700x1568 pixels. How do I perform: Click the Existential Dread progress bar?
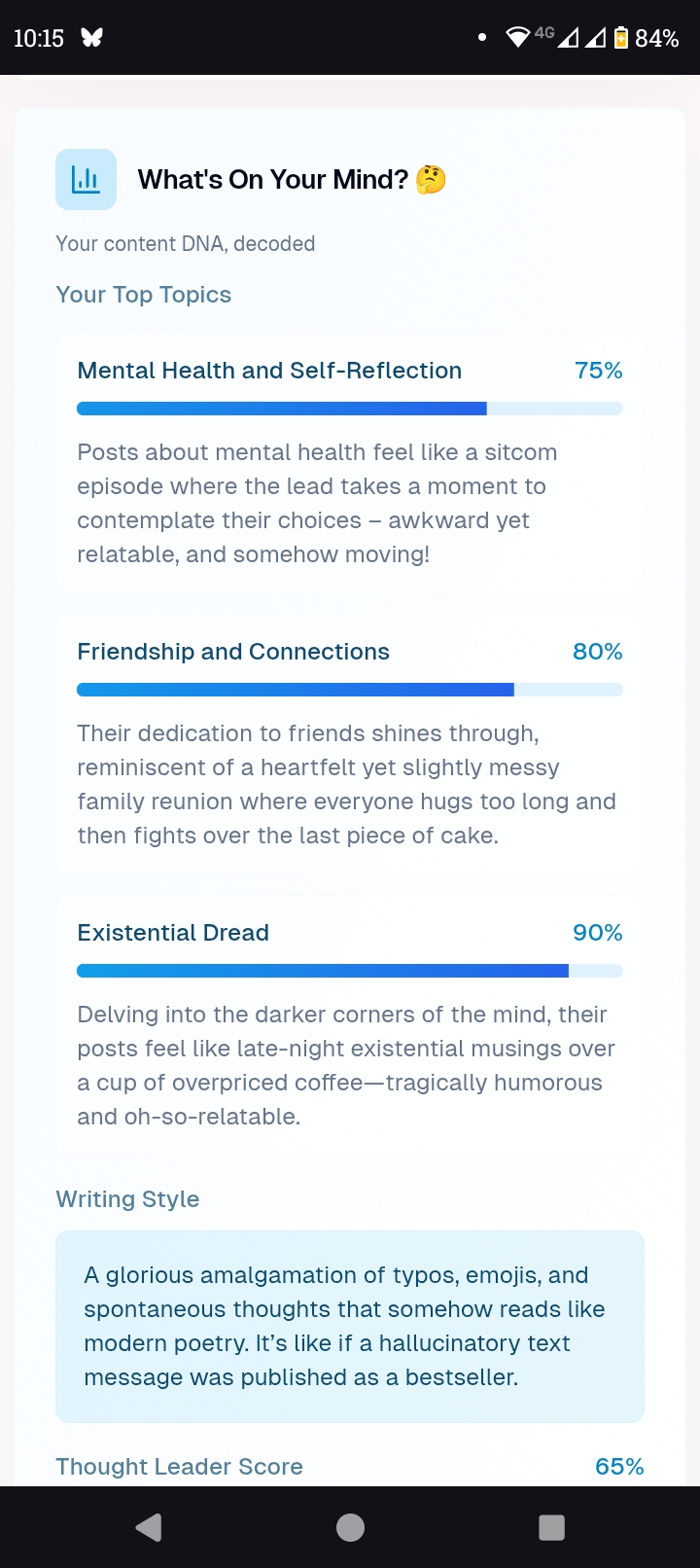point(350,971)
